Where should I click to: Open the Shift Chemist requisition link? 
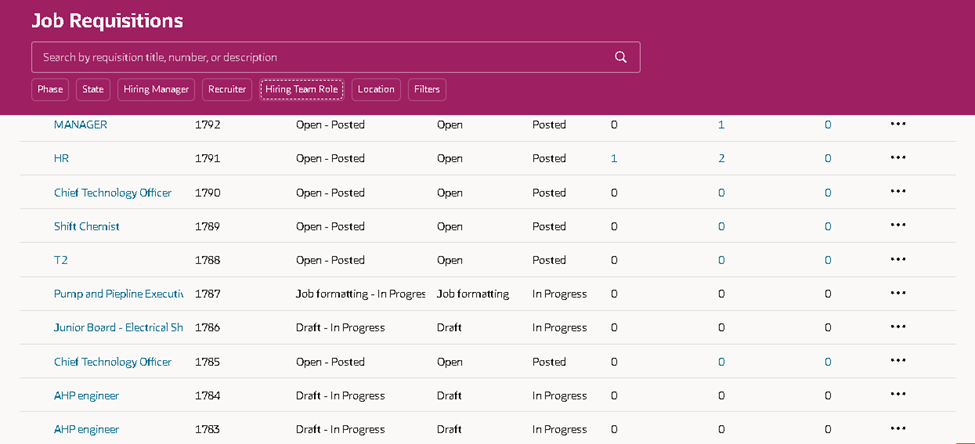point(87,226)
